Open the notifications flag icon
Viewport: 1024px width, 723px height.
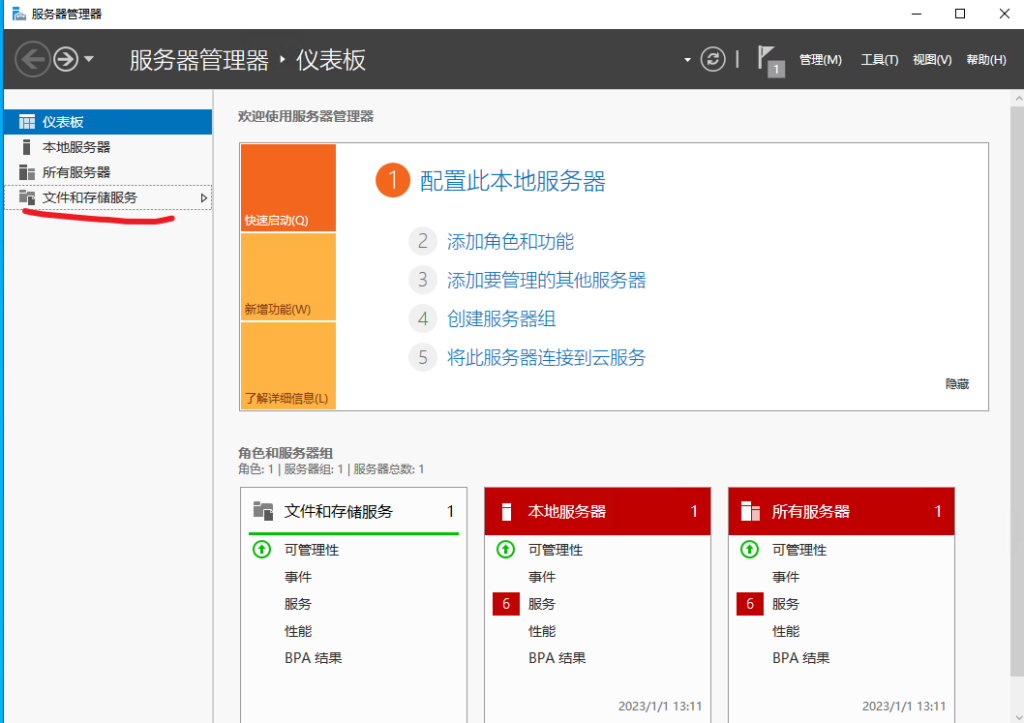pyautogui.click(x=768, y=59)
